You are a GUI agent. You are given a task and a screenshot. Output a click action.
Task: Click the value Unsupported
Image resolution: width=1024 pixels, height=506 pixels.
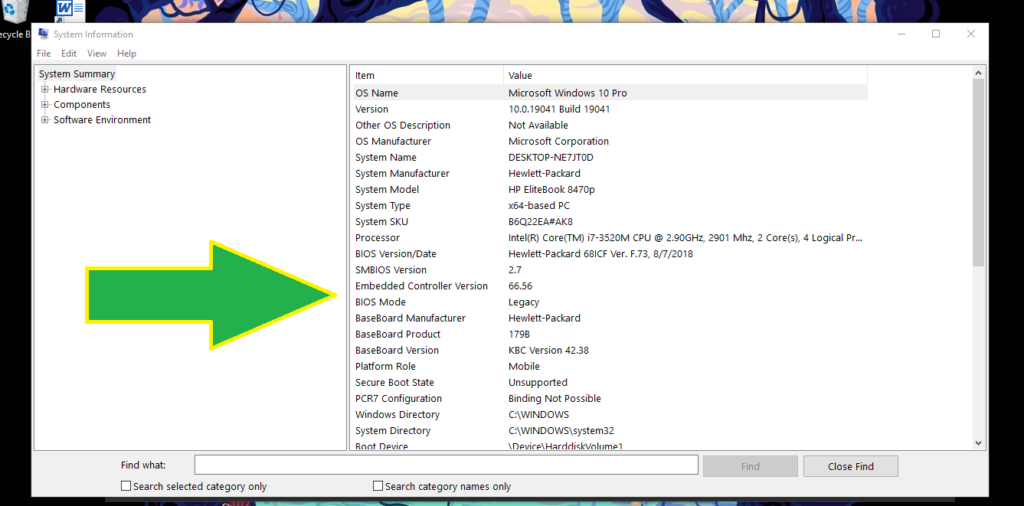[x=537, y=383]
